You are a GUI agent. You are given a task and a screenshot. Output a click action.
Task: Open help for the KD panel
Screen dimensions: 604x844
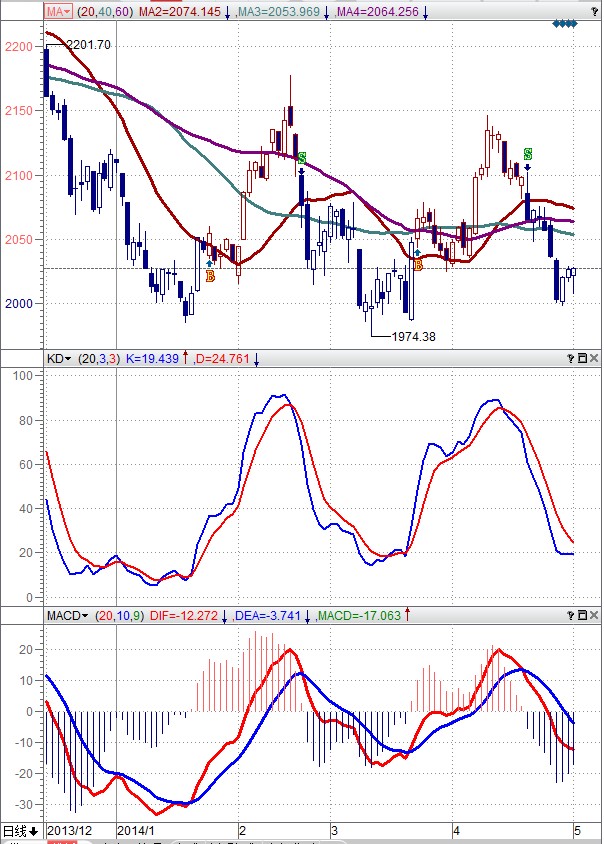pyautogui.click(x=571, y=358)
